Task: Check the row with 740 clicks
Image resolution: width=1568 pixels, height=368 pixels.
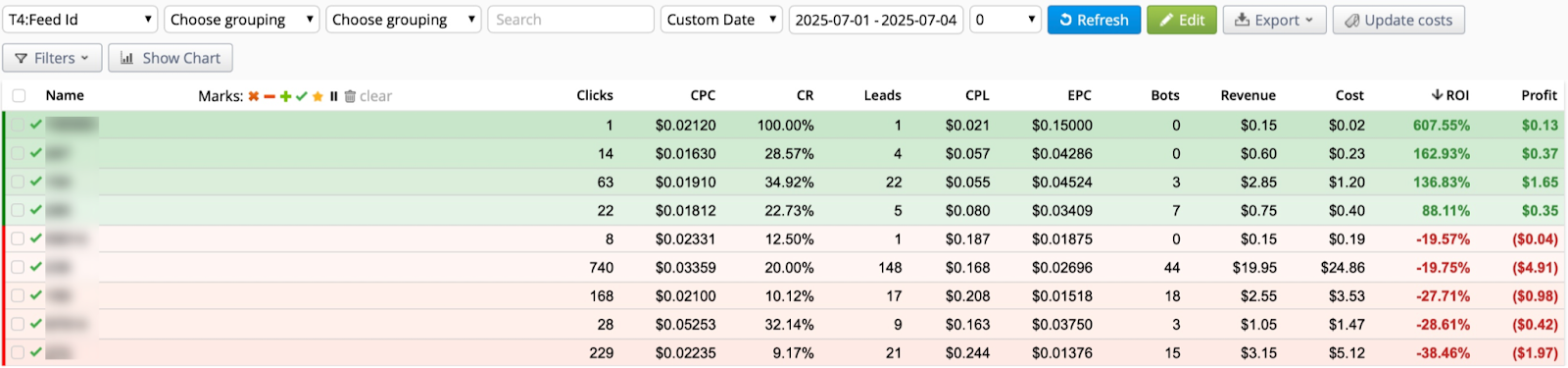Action: pos(18,267)
